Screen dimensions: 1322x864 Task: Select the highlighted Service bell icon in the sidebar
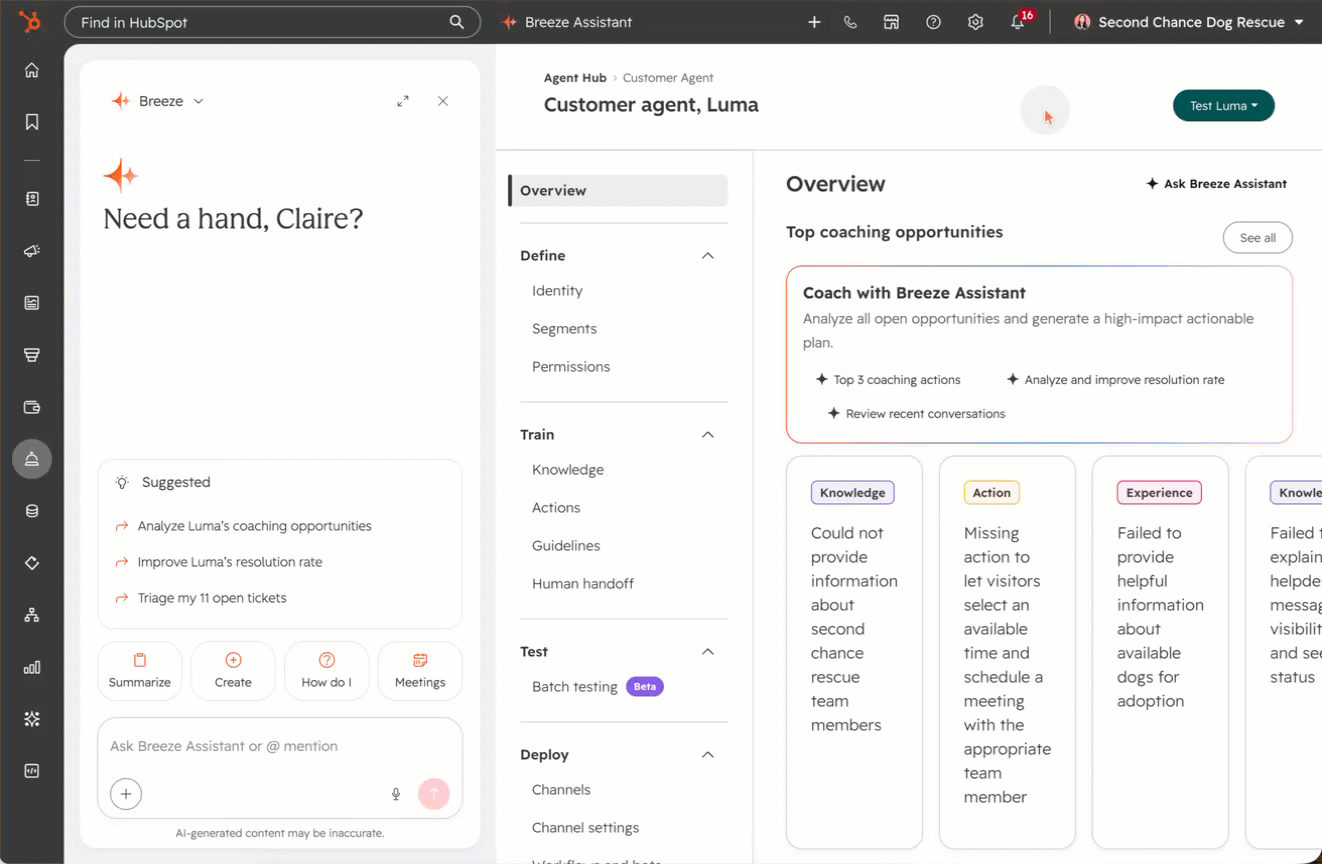[x=32, y=459]
